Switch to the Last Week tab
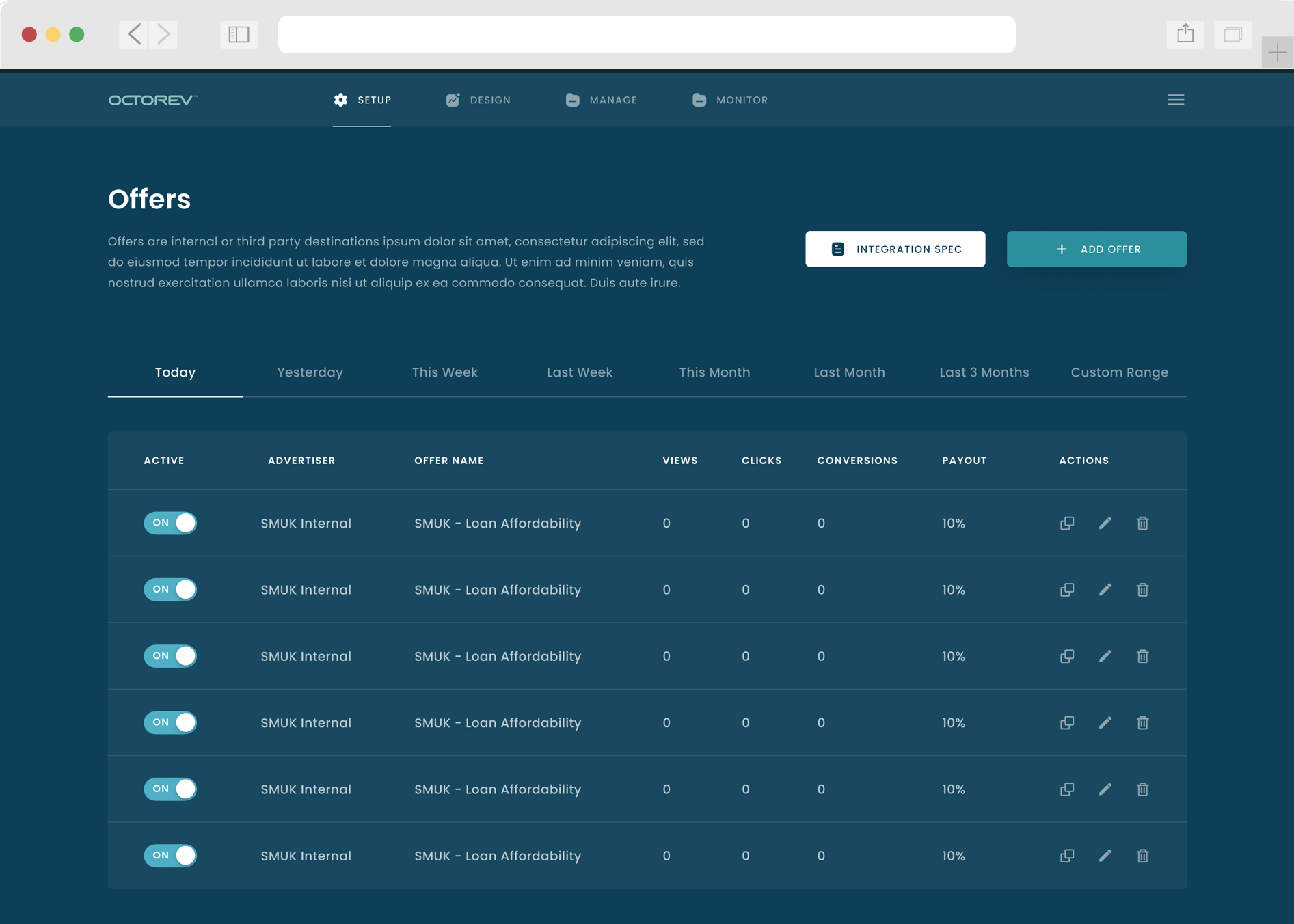Viewport: 1294px width, 924px height. tap(579, 372)
